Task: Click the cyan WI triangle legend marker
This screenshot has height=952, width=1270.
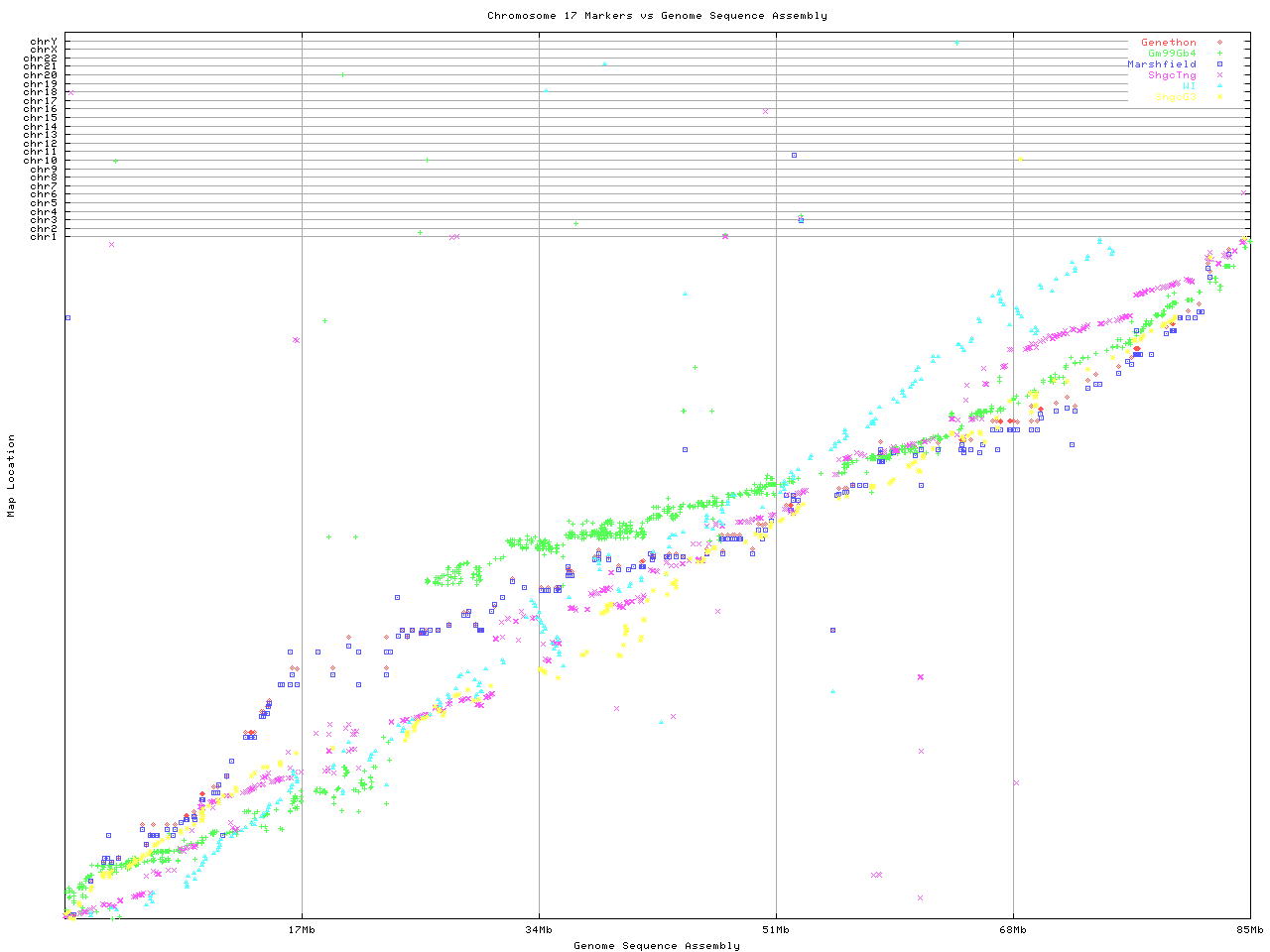Action: [x=1219, y=86]
